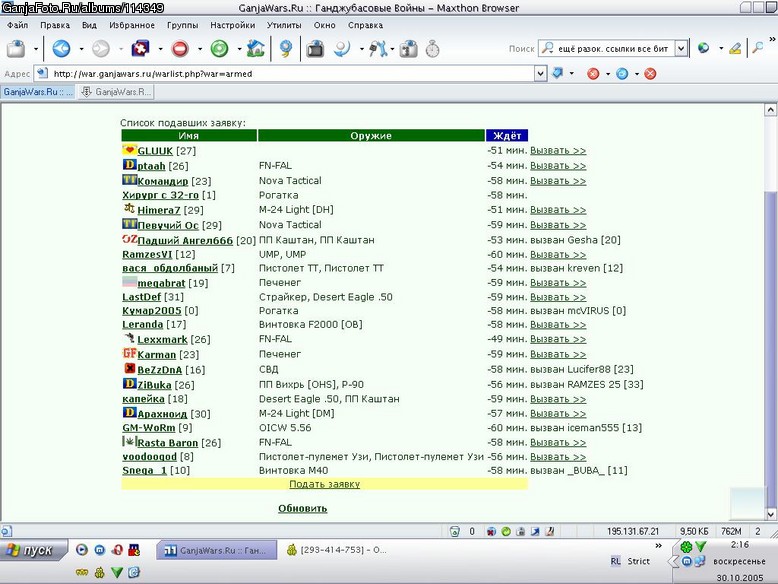Expand the red puzzle icon dropdown arrow
Screen dimensions: 778x584
160,49
